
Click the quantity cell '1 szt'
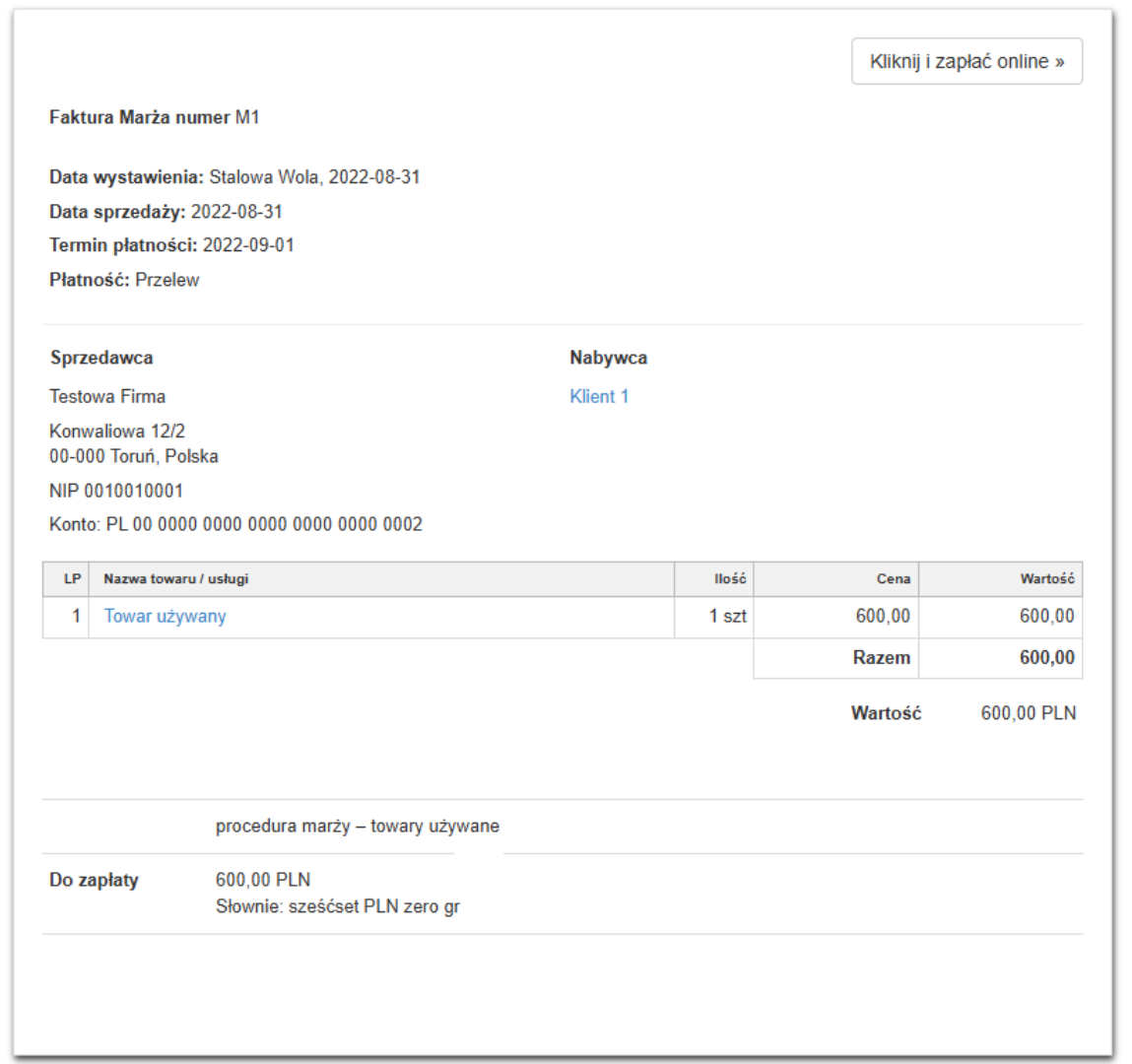714,617
